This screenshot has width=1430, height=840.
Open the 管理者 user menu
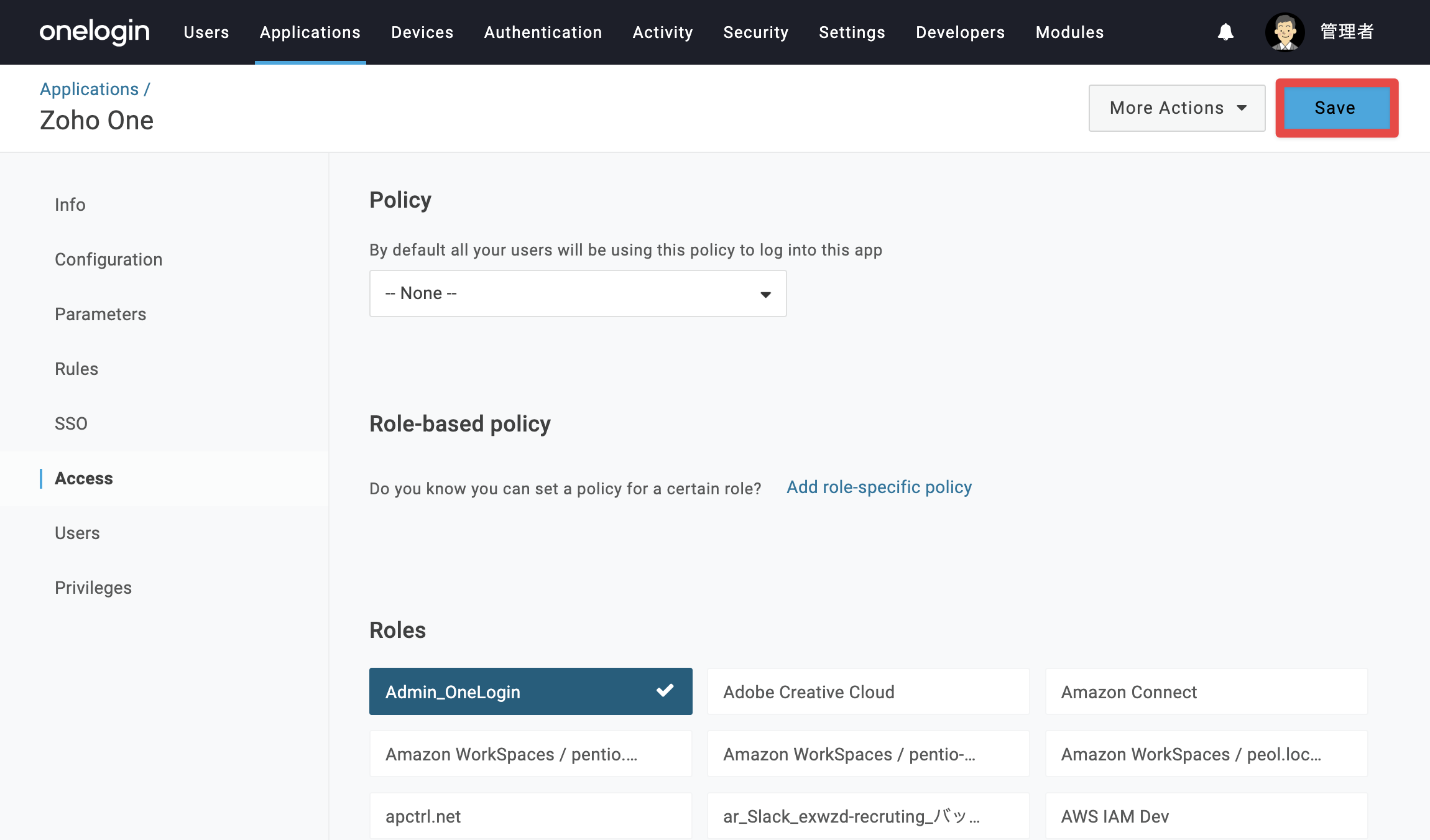pyautogui.click(x=1347, y=32)
